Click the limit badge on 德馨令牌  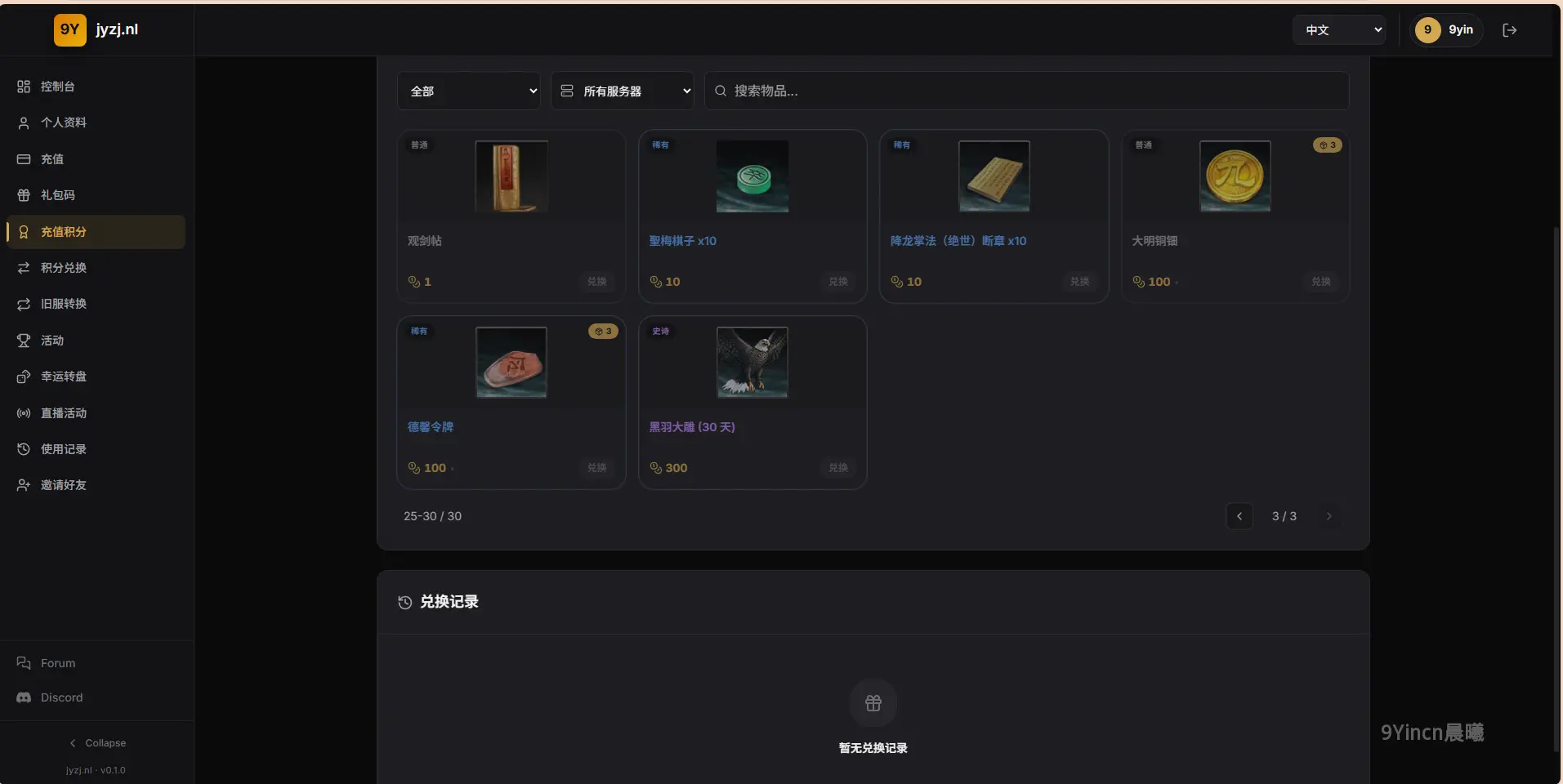pyautogui.click(x=603, y=332)
